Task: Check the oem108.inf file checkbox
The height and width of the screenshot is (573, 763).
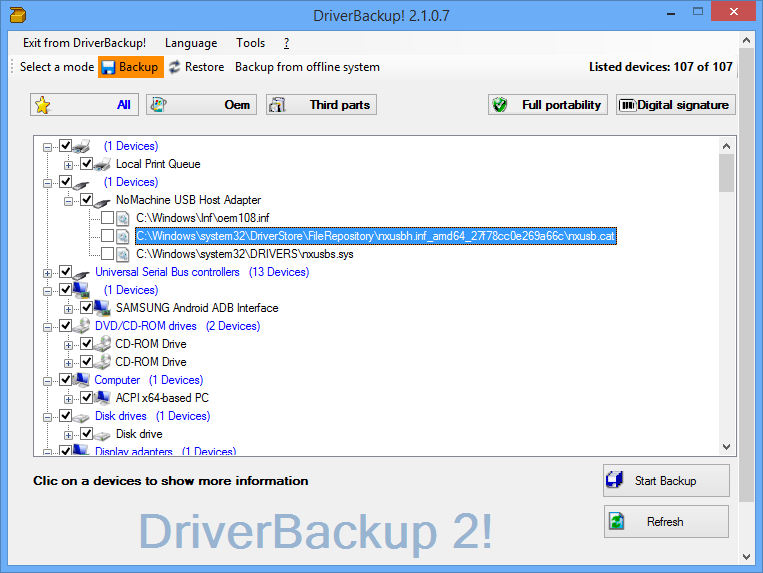Action: pos(108,217)
